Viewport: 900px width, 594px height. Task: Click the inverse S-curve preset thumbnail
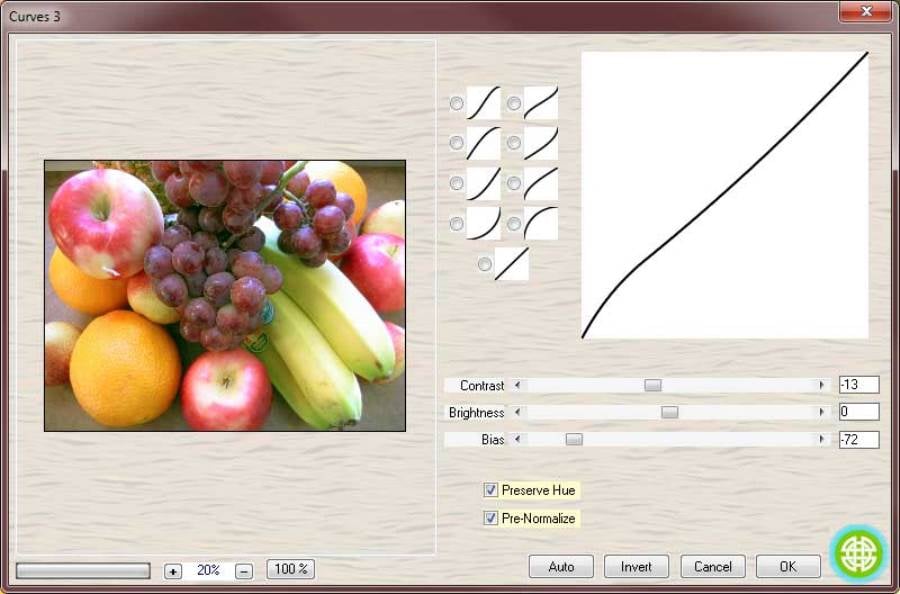541,103
